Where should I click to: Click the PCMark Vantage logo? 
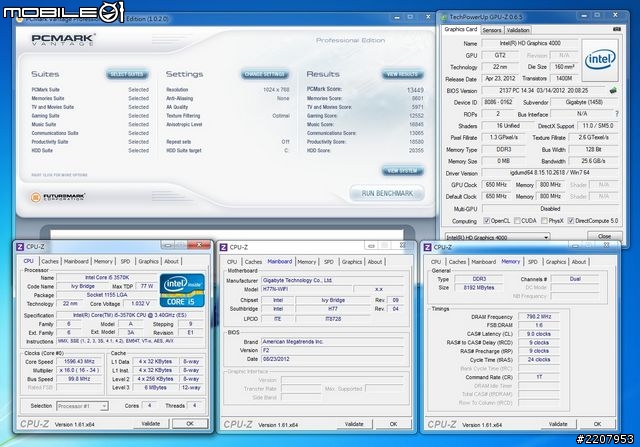[63, 40]
